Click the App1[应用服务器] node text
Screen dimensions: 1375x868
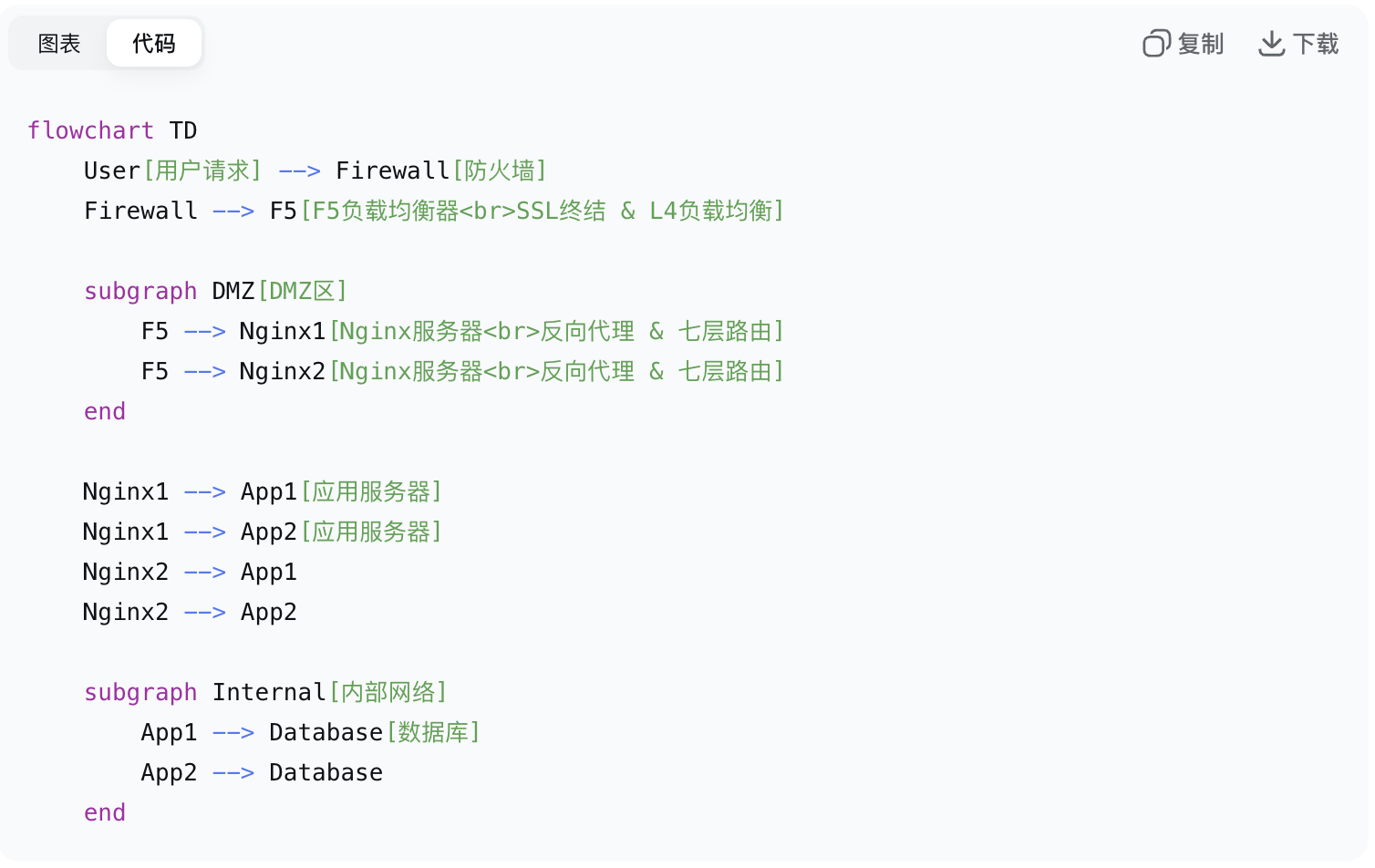[x=341, y=491]
